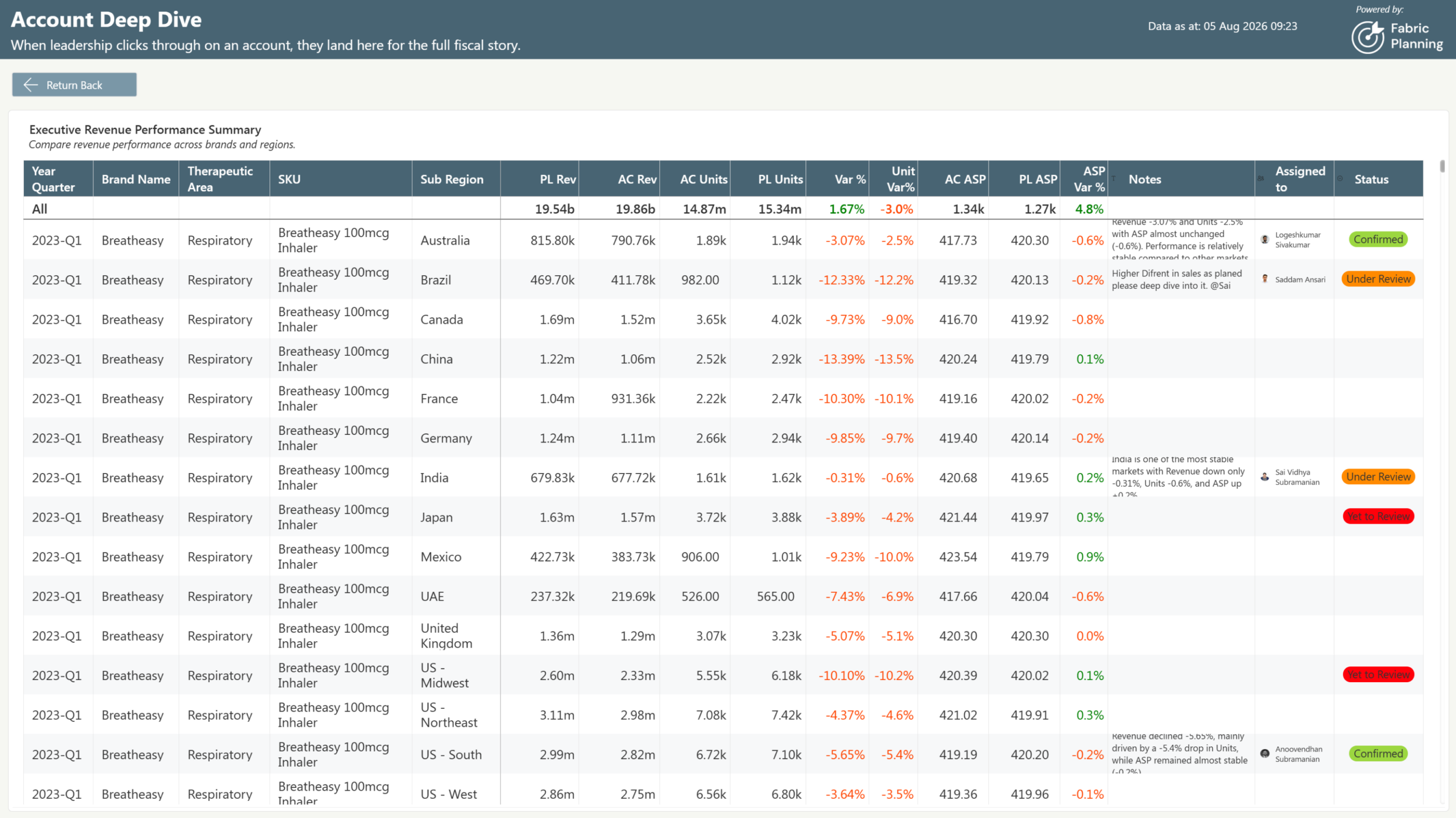Click Sai Vidhya Subramanian's avatar in India row
This screenshot has width=1456, height=818.
(x=1264, y=476)
